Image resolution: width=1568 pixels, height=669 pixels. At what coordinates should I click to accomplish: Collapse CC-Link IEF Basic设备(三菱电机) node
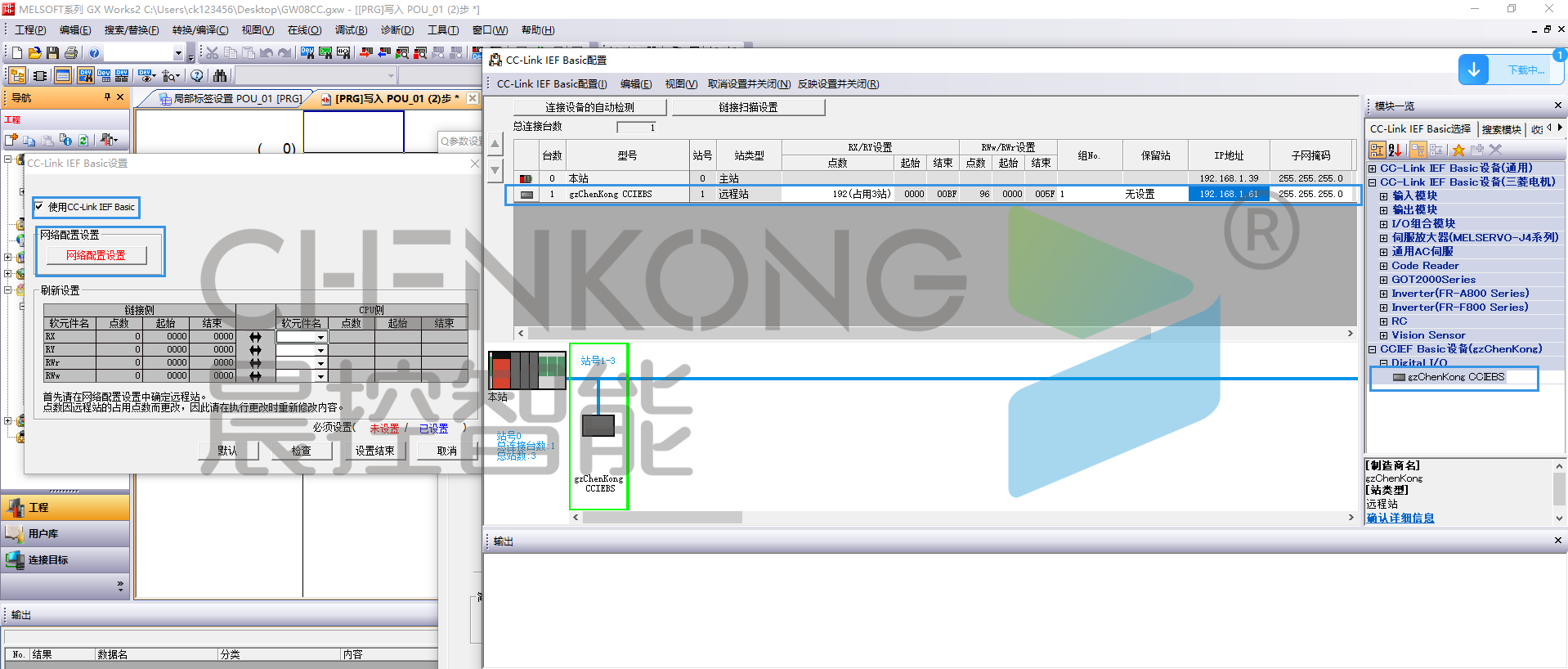click(1373, 182)
